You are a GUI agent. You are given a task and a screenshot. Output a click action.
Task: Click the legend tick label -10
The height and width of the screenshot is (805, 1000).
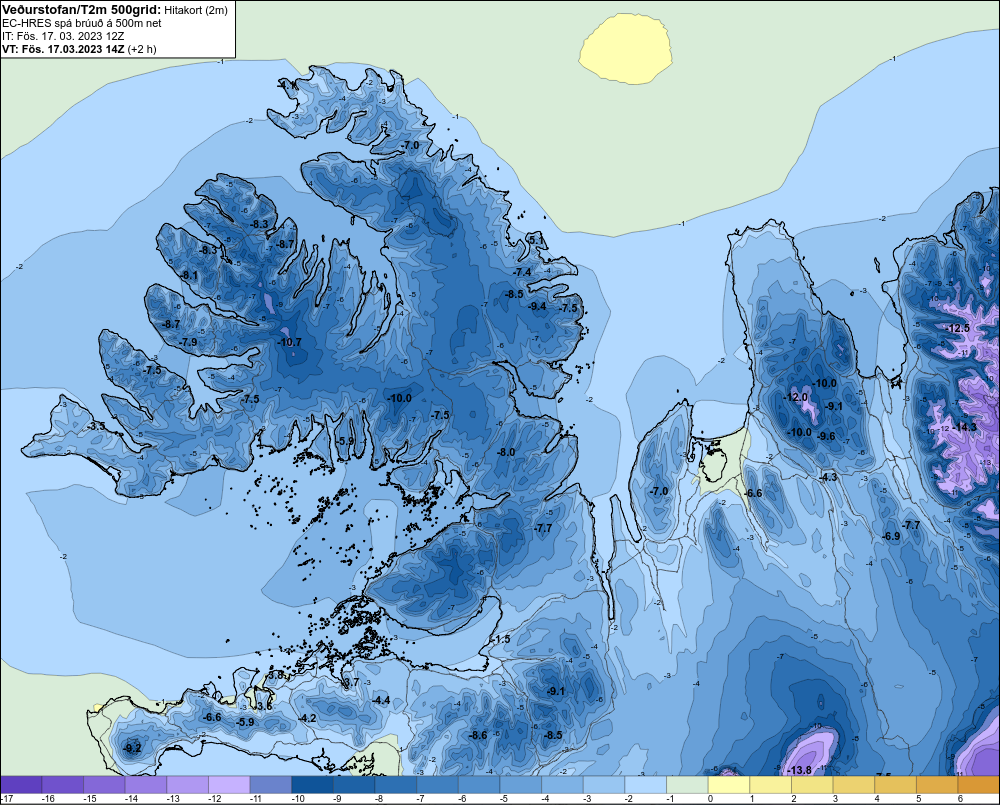click(298, 799)
